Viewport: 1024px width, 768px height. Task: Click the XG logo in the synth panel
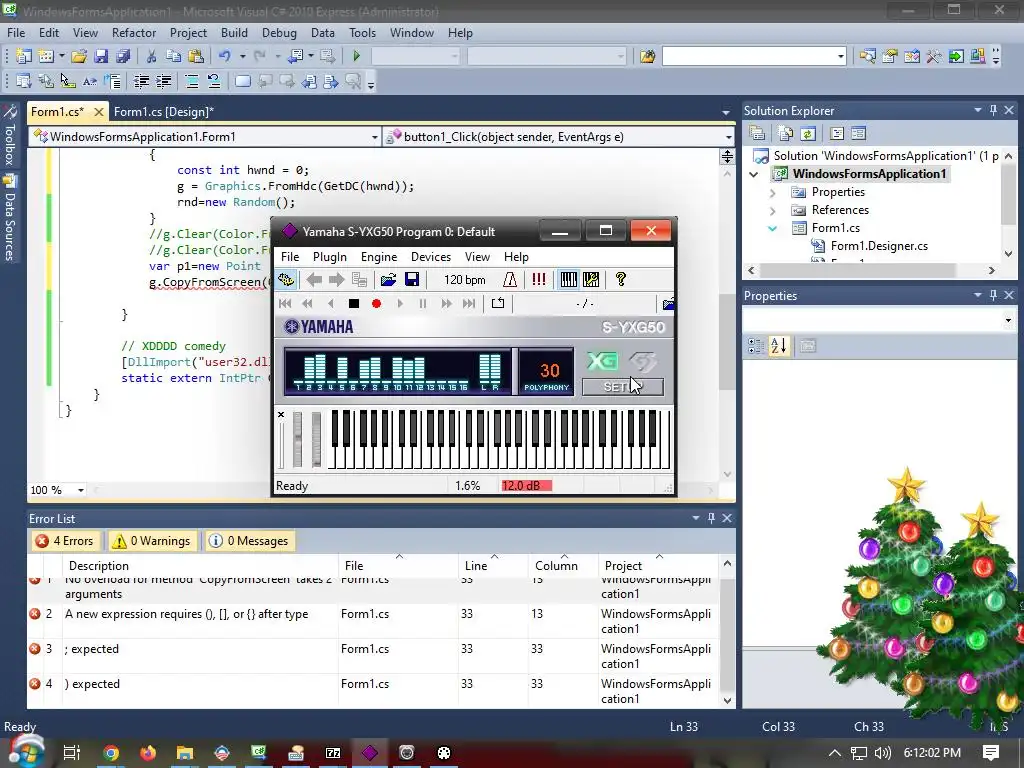pyautogui.click(x=602, y=361)
